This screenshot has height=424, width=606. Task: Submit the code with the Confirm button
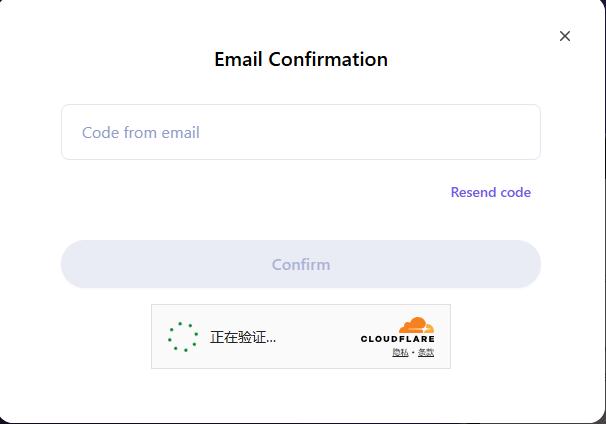tap(300, 264)
